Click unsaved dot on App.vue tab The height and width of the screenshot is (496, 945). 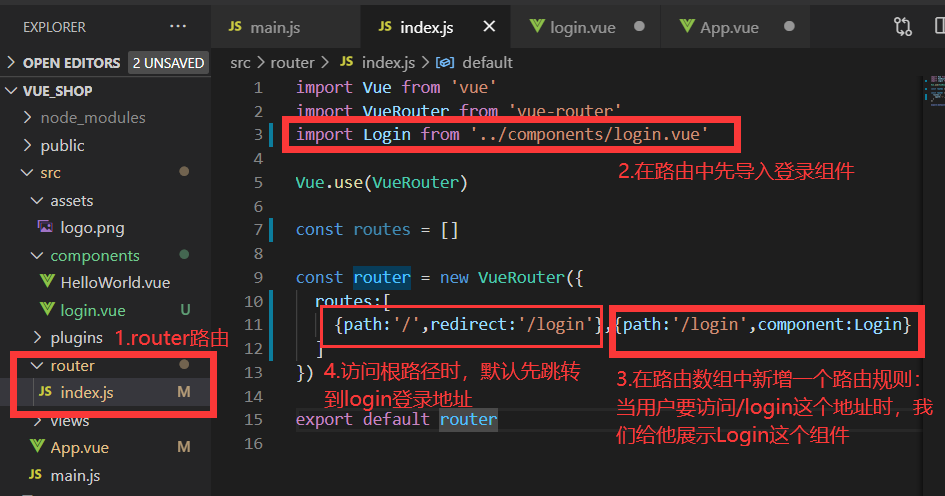[x=789, y=27]
